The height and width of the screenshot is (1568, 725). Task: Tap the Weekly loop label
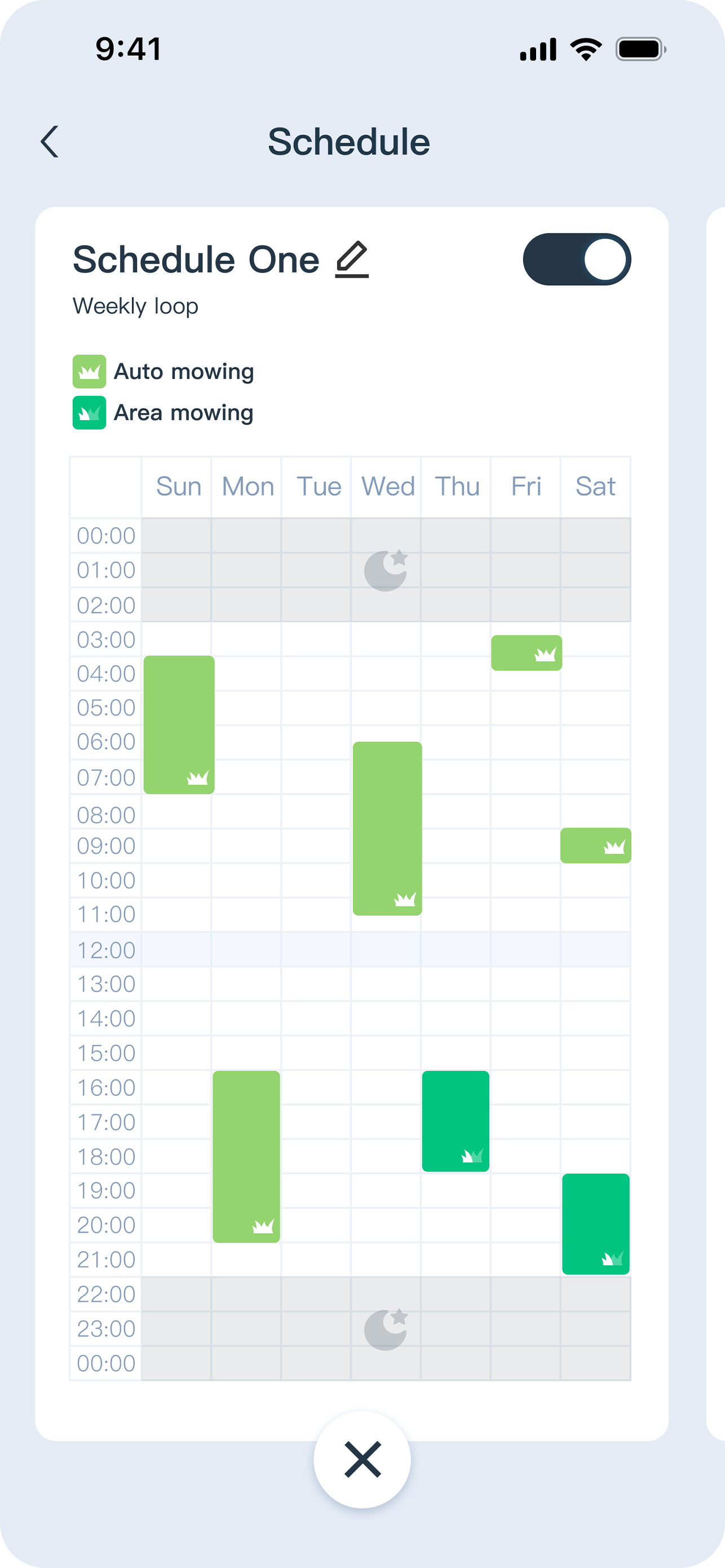[x=135, y=306]
